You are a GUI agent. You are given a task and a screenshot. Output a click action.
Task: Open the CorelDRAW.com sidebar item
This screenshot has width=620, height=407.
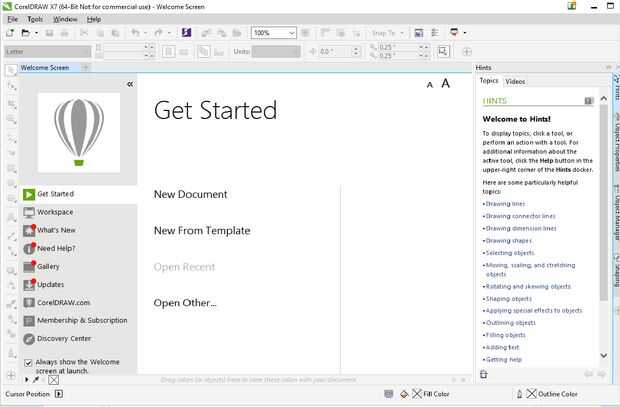[x=78, y=303]
